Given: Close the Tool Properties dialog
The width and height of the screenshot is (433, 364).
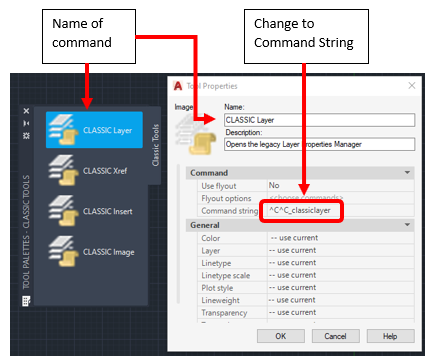Looking at the screenshot, I should click(x=412, y=86).
